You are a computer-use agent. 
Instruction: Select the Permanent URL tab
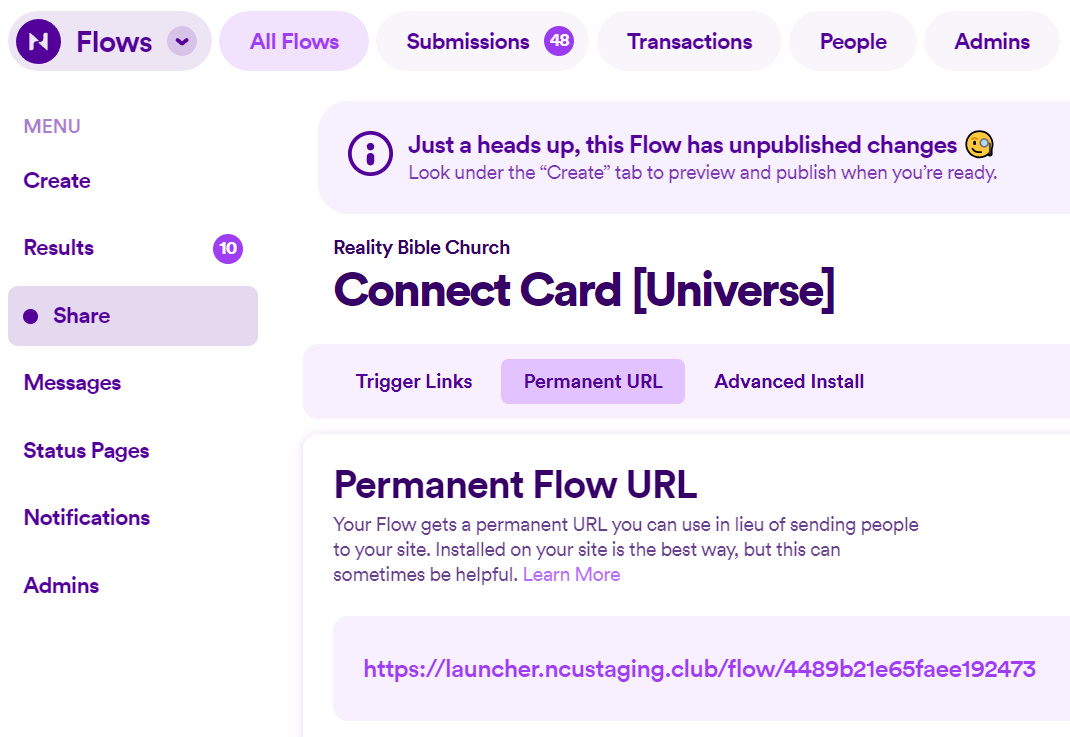592,381
